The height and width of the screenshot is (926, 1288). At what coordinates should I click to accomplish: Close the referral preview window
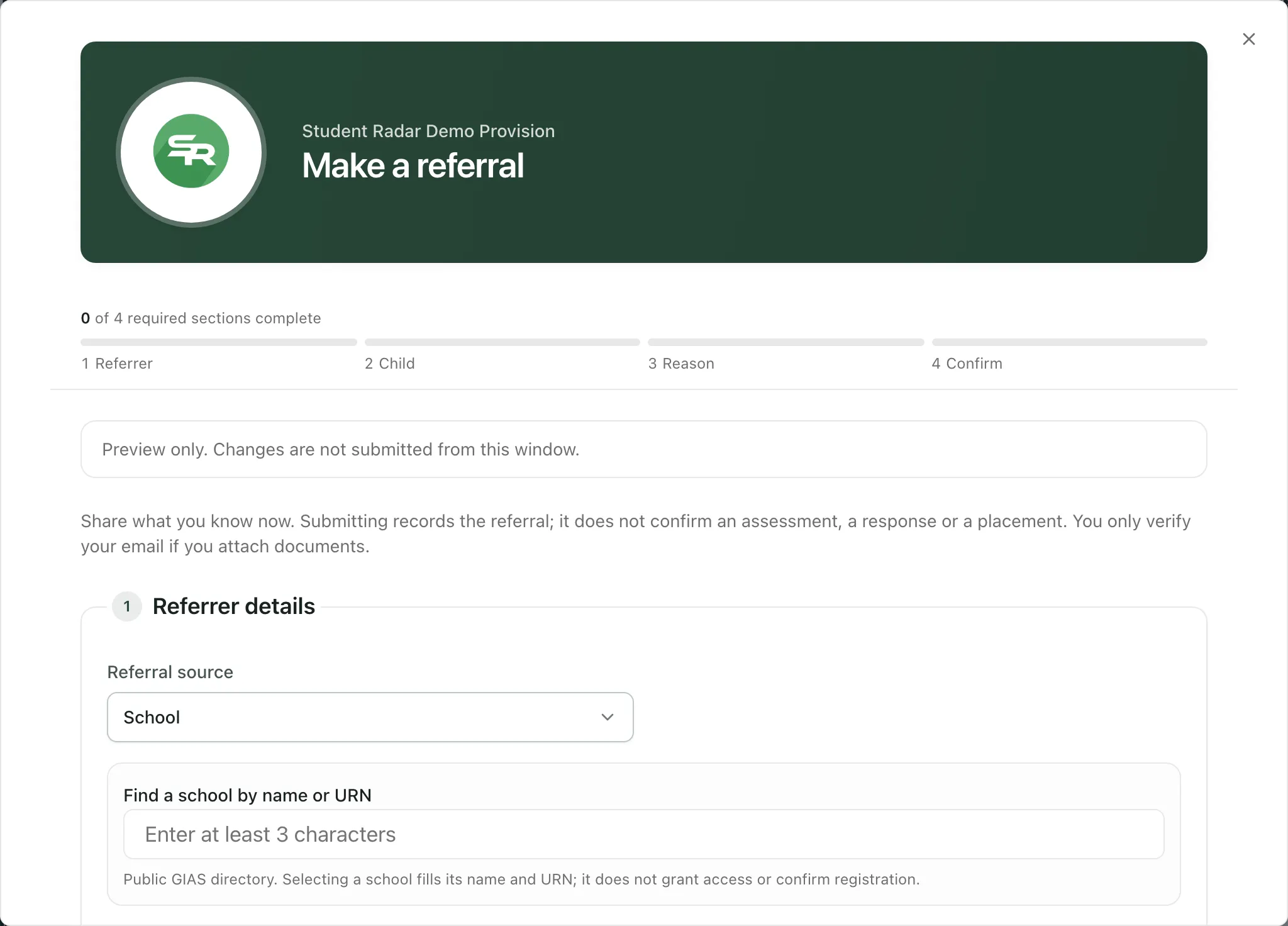tap(1249, 39)
